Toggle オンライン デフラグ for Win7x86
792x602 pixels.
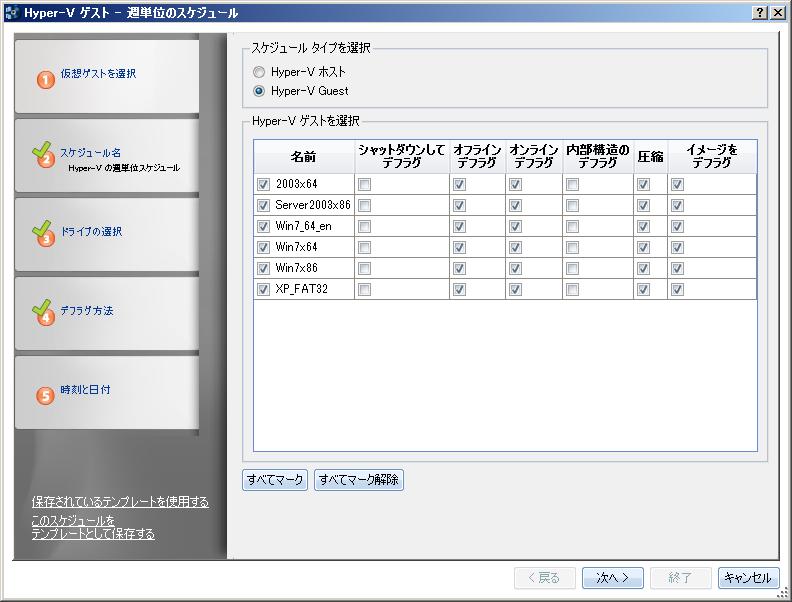515,268
